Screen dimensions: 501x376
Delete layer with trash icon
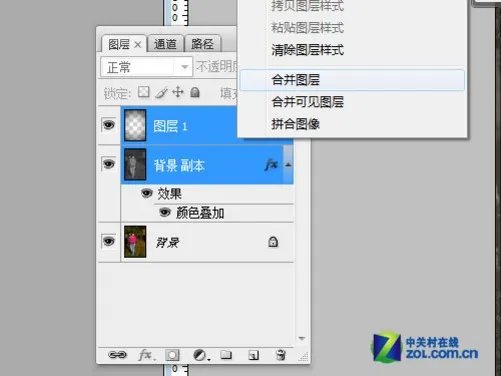[x=281, y=355]
